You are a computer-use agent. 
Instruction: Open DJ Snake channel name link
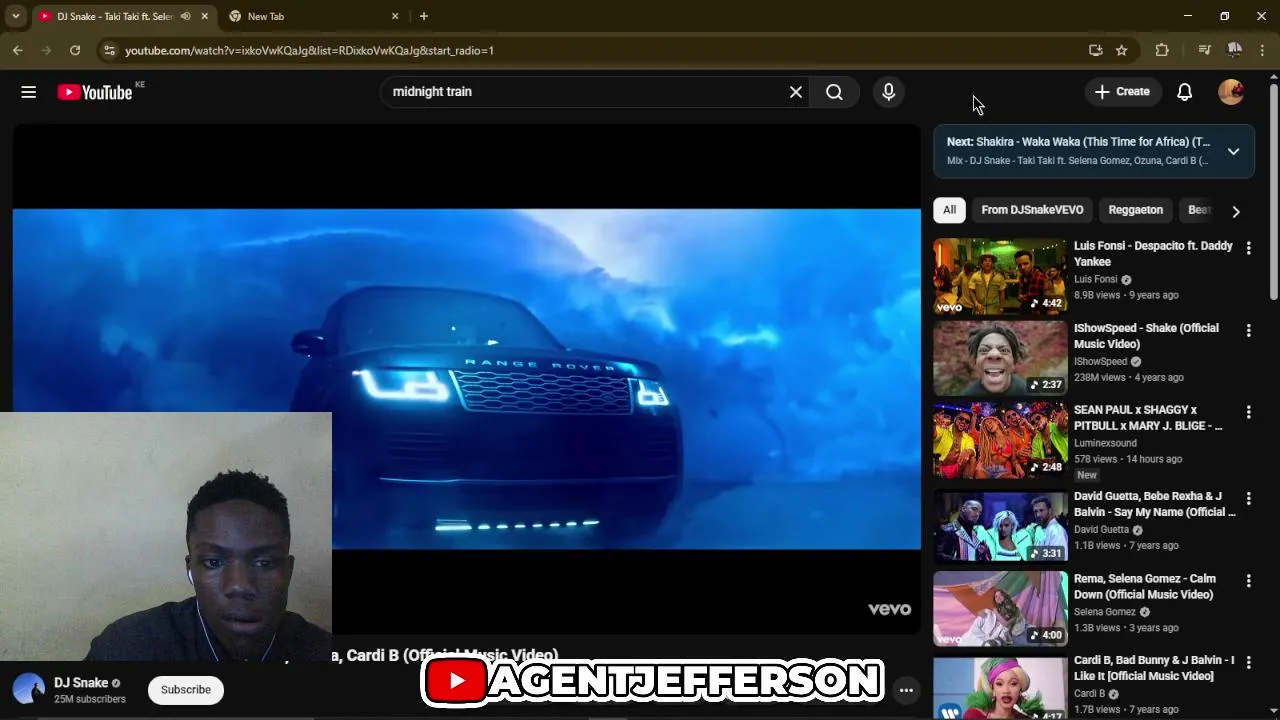[81, 683]
